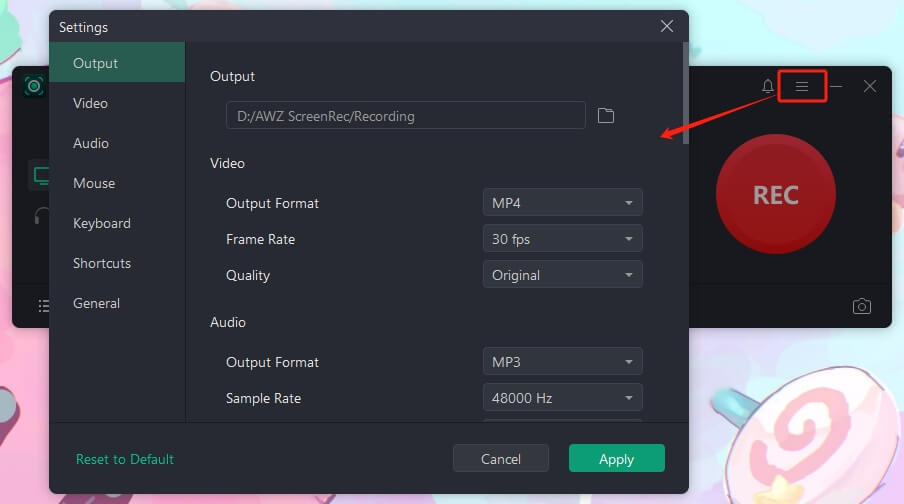904x504 pixels.
Task: Open the recording list icon
Action: [x=43, y=306]
